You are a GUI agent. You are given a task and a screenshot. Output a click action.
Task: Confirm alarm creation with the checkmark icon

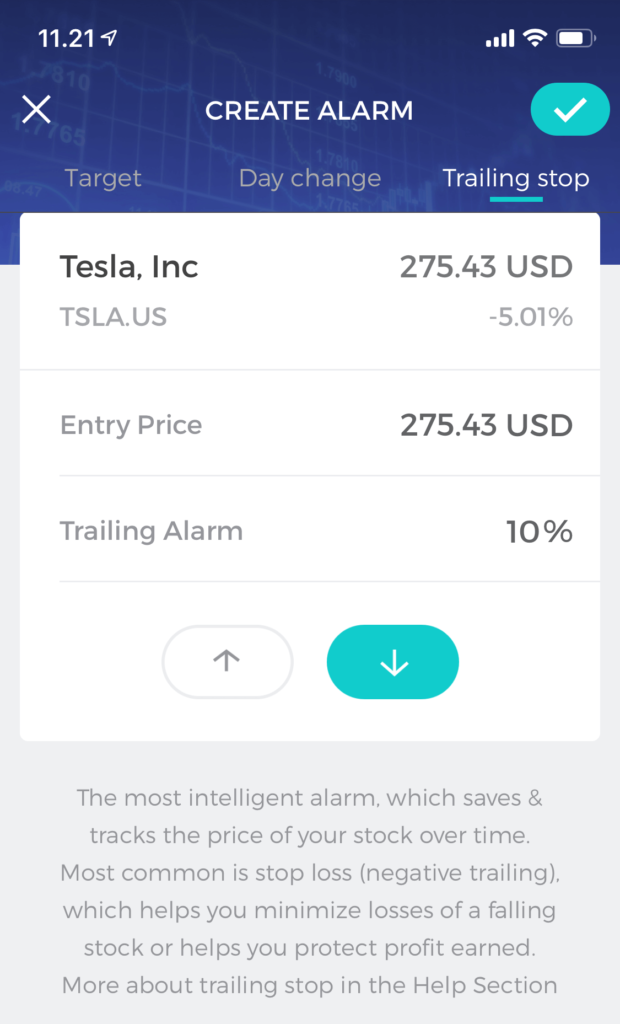point(569,110)
